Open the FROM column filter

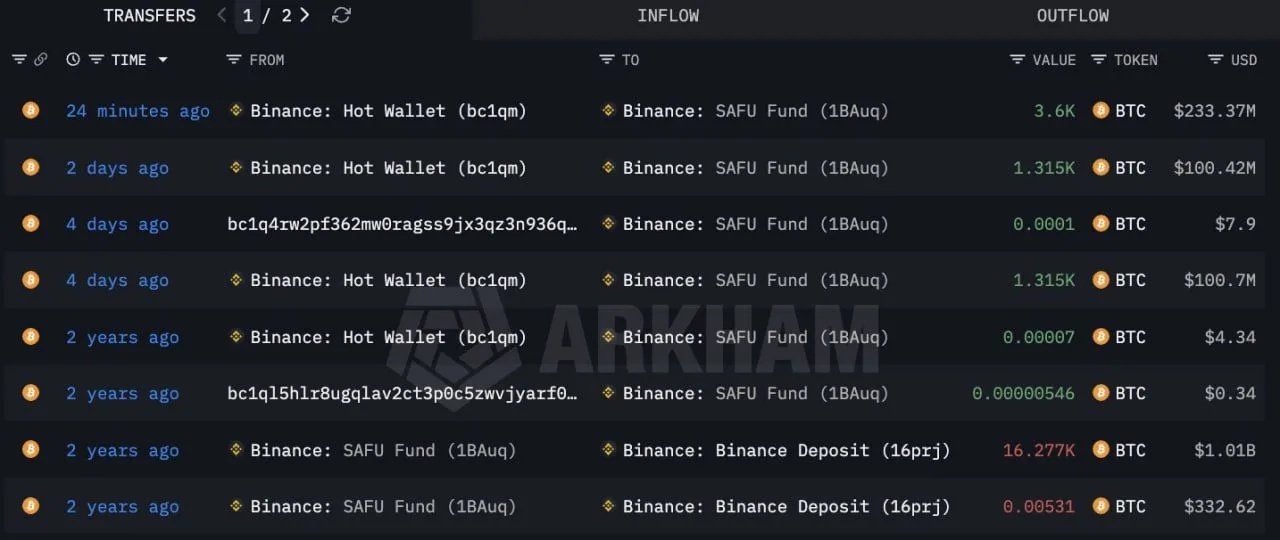pos(234,60)
